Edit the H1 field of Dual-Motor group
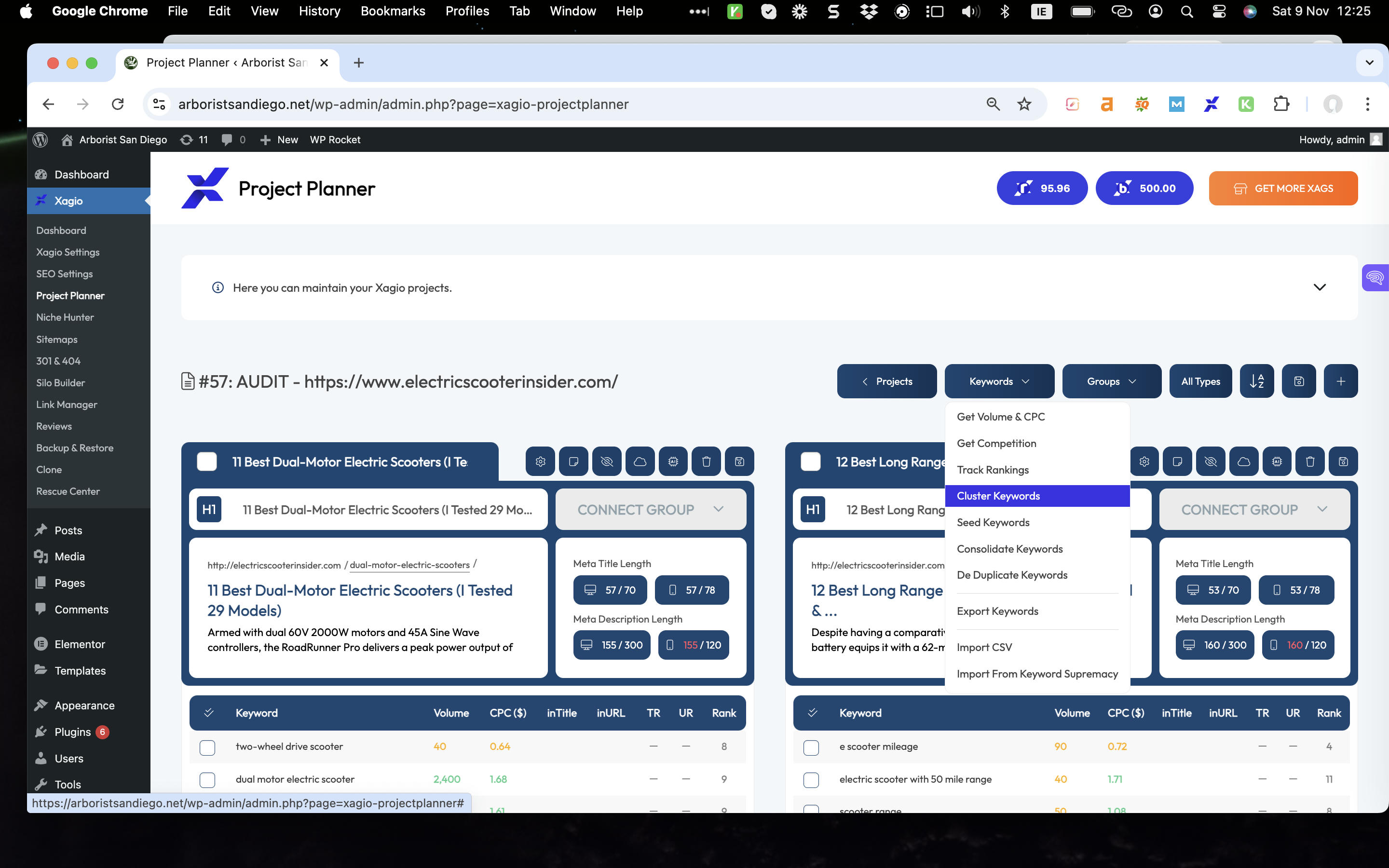This screenshot has height=868, width=1389. pyautogui.click(x=387, y=510)
